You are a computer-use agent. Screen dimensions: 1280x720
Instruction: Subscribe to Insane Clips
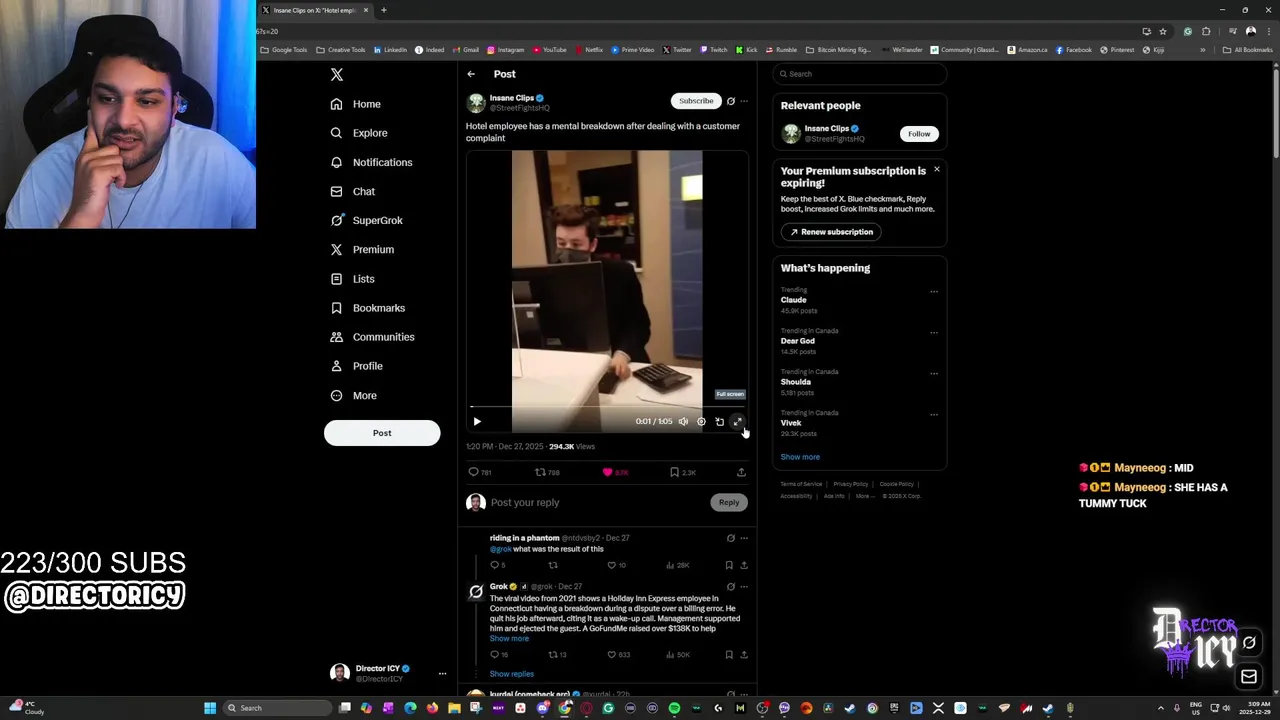coord(696,101)
